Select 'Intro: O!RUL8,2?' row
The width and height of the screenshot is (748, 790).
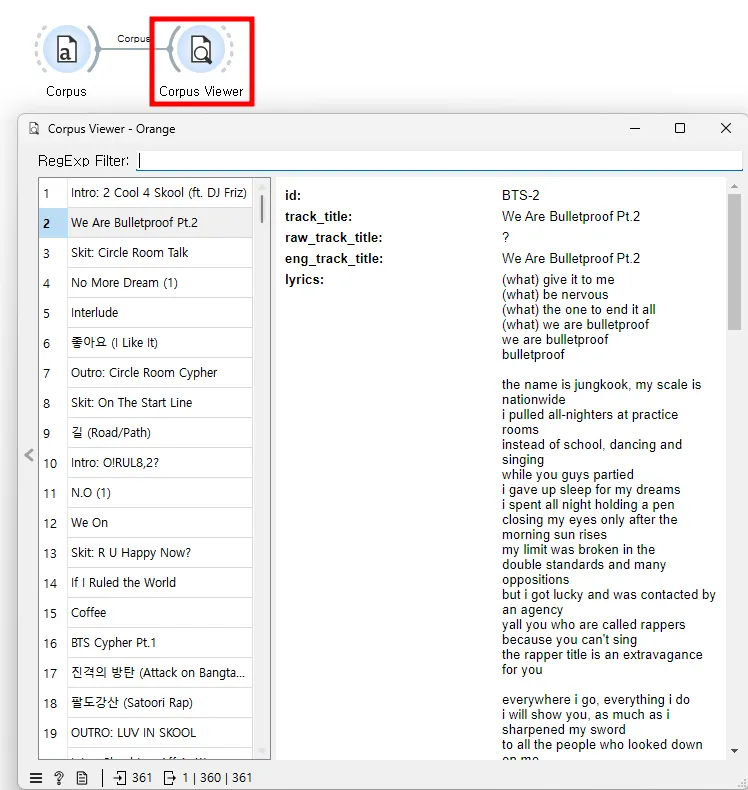tap(159, 463)
